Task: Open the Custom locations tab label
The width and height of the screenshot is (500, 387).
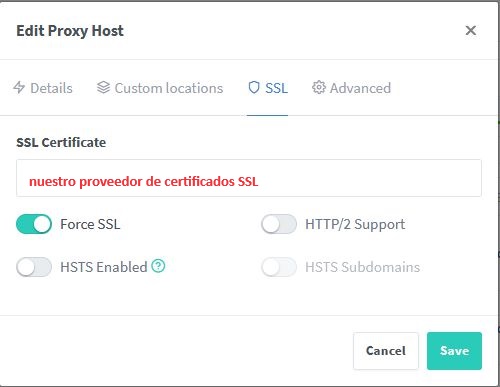Action: (x=169, y=88)
